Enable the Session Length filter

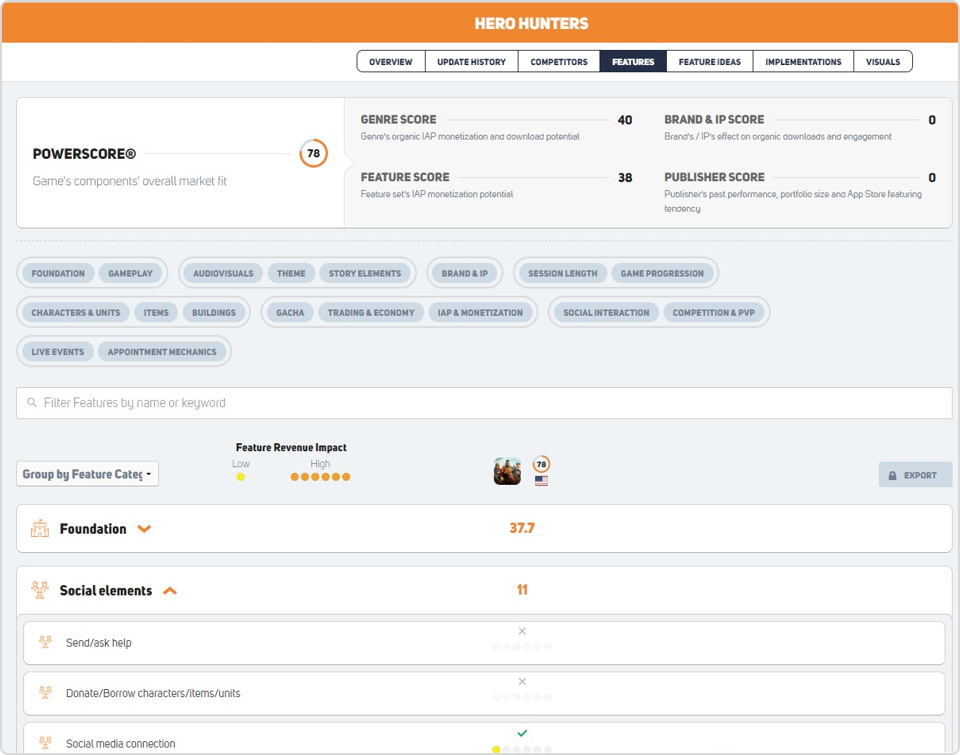point(563,273)
